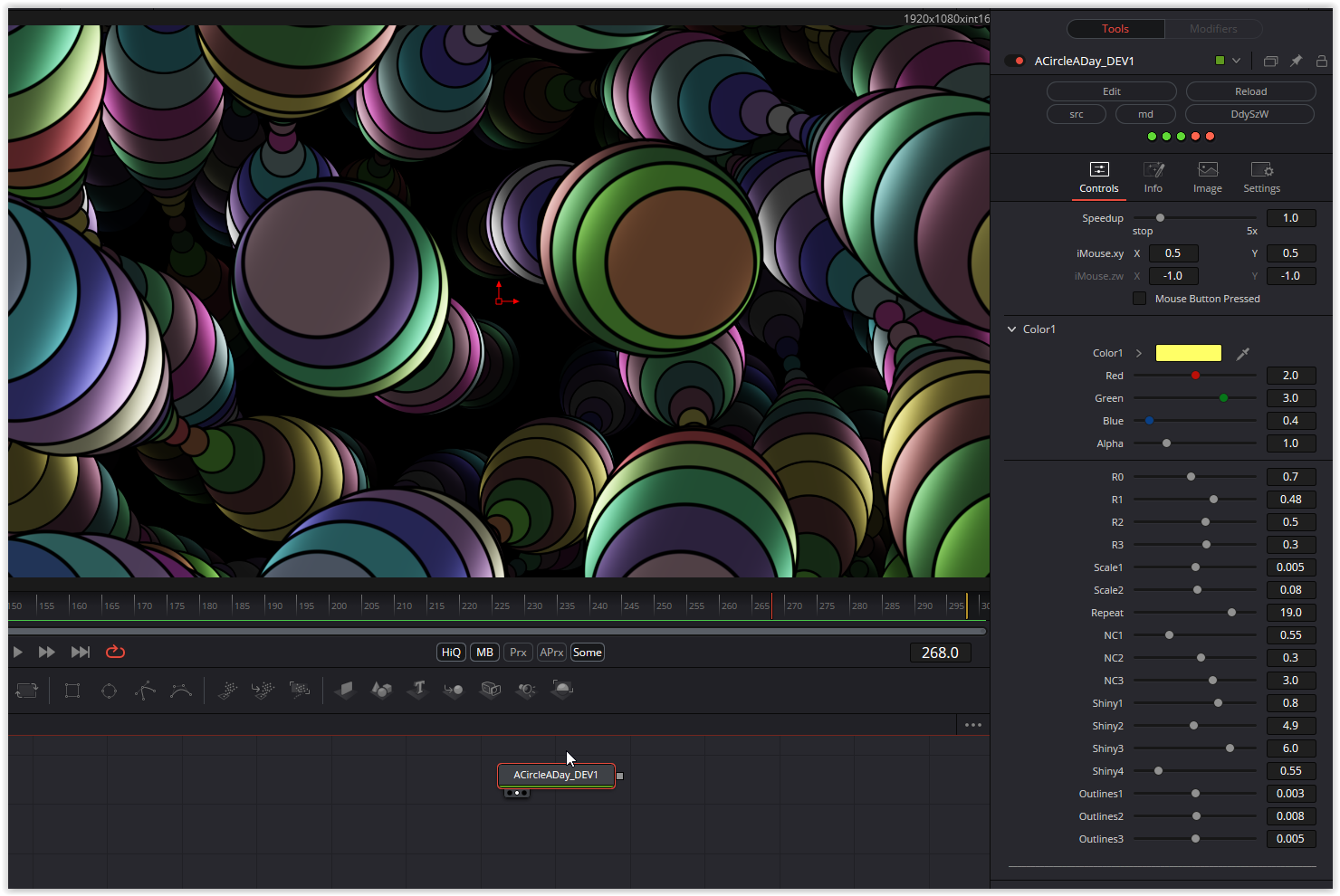The height and width of the screenshot is (896, 1340).
Task: Add a Shape 3D node
Action: [381, 691]
